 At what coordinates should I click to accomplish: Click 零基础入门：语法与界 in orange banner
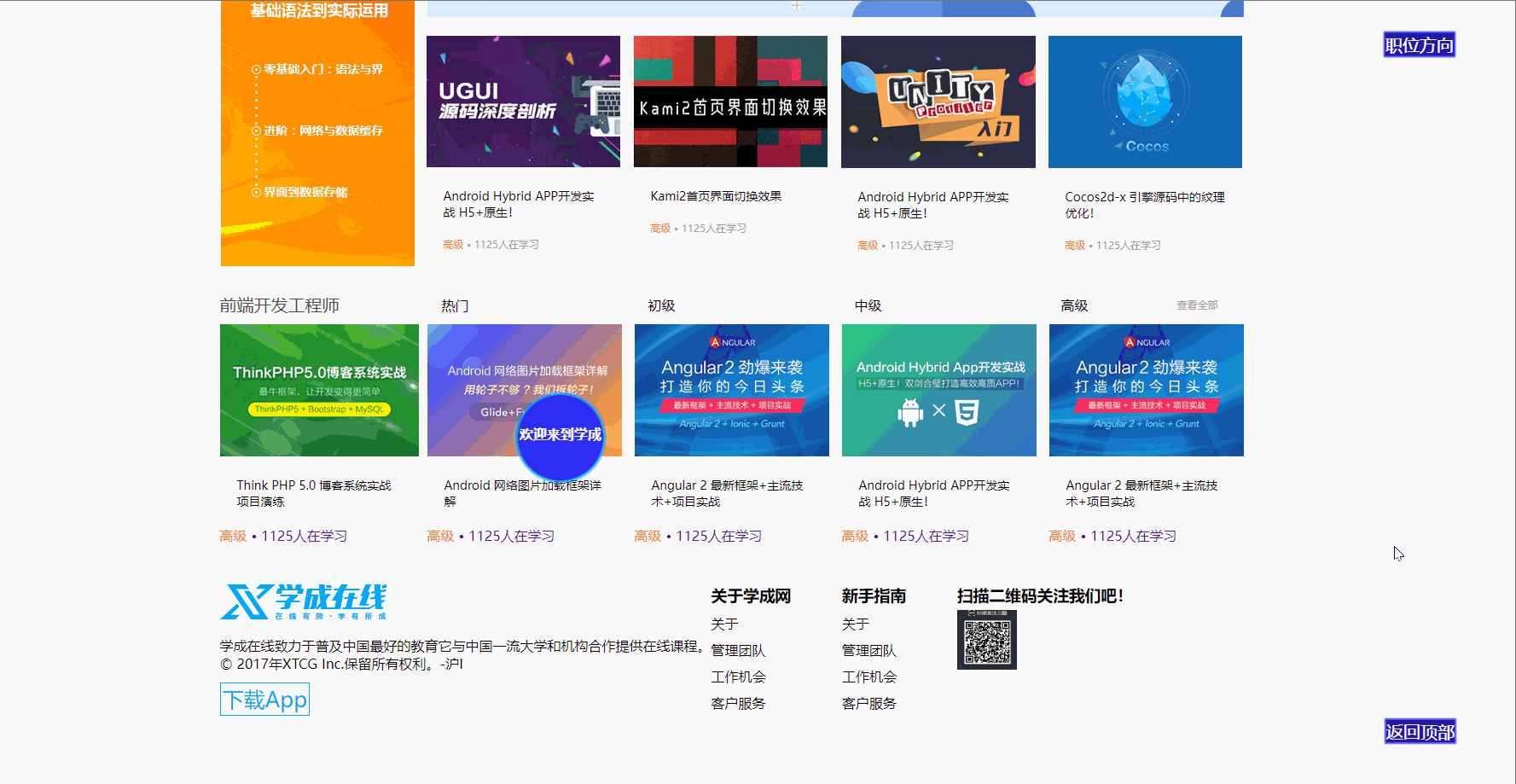pyautogui.click(x=322, y=69)
